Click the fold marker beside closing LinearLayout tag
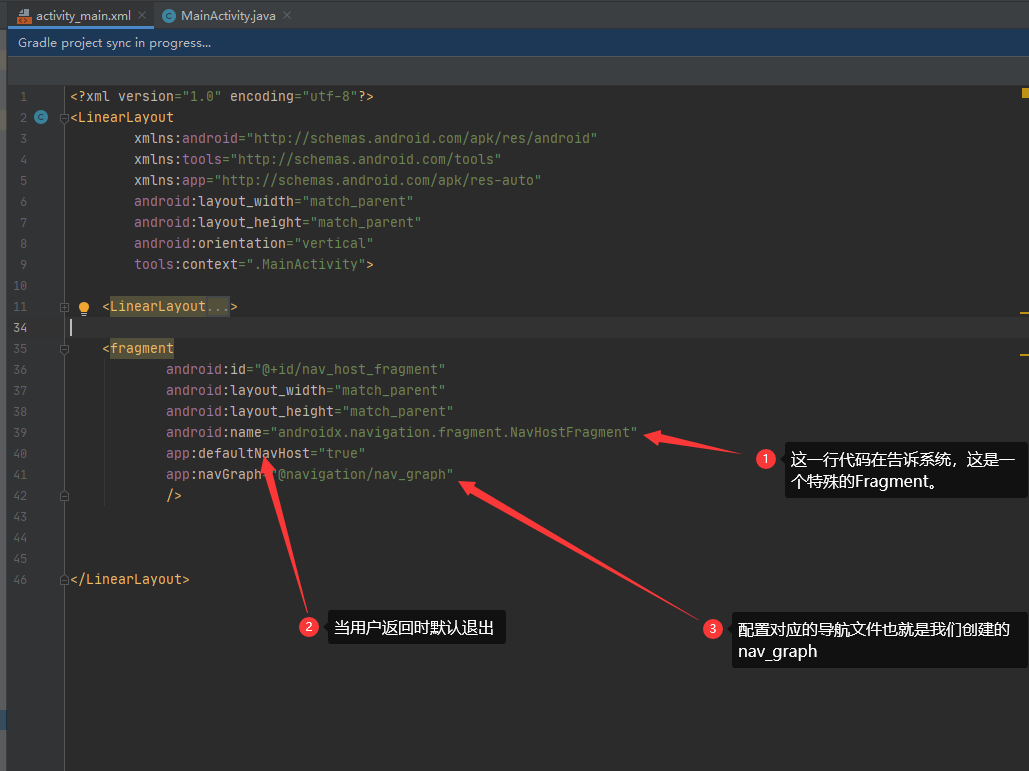 63,578
